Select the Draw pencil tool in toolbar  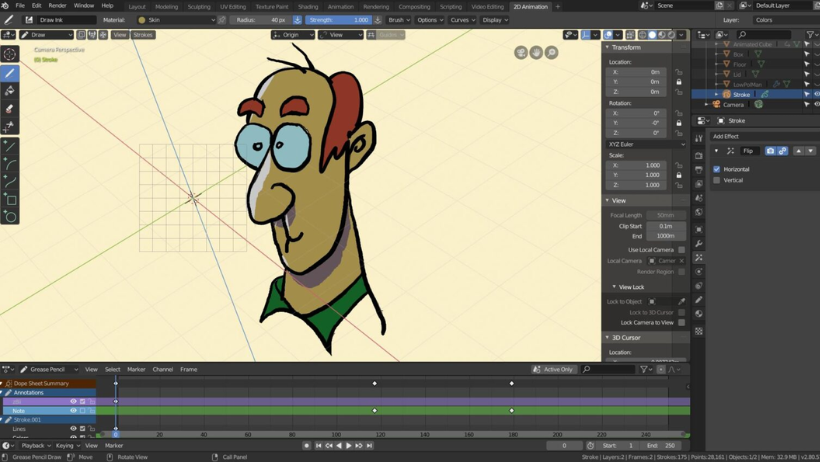(x=9, y=73)
